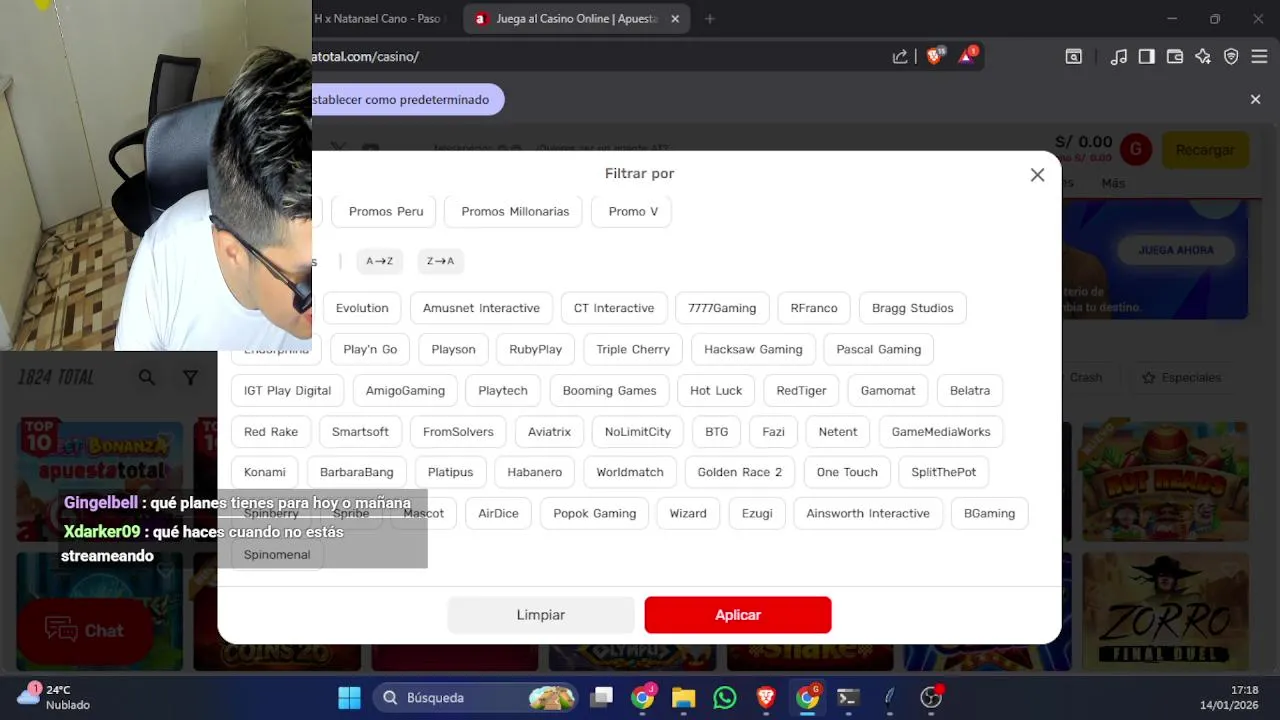Viewport: 1280px width, 720px height.
Task: Click the yellow Recargar button
Action: [x=1205, y=150]
